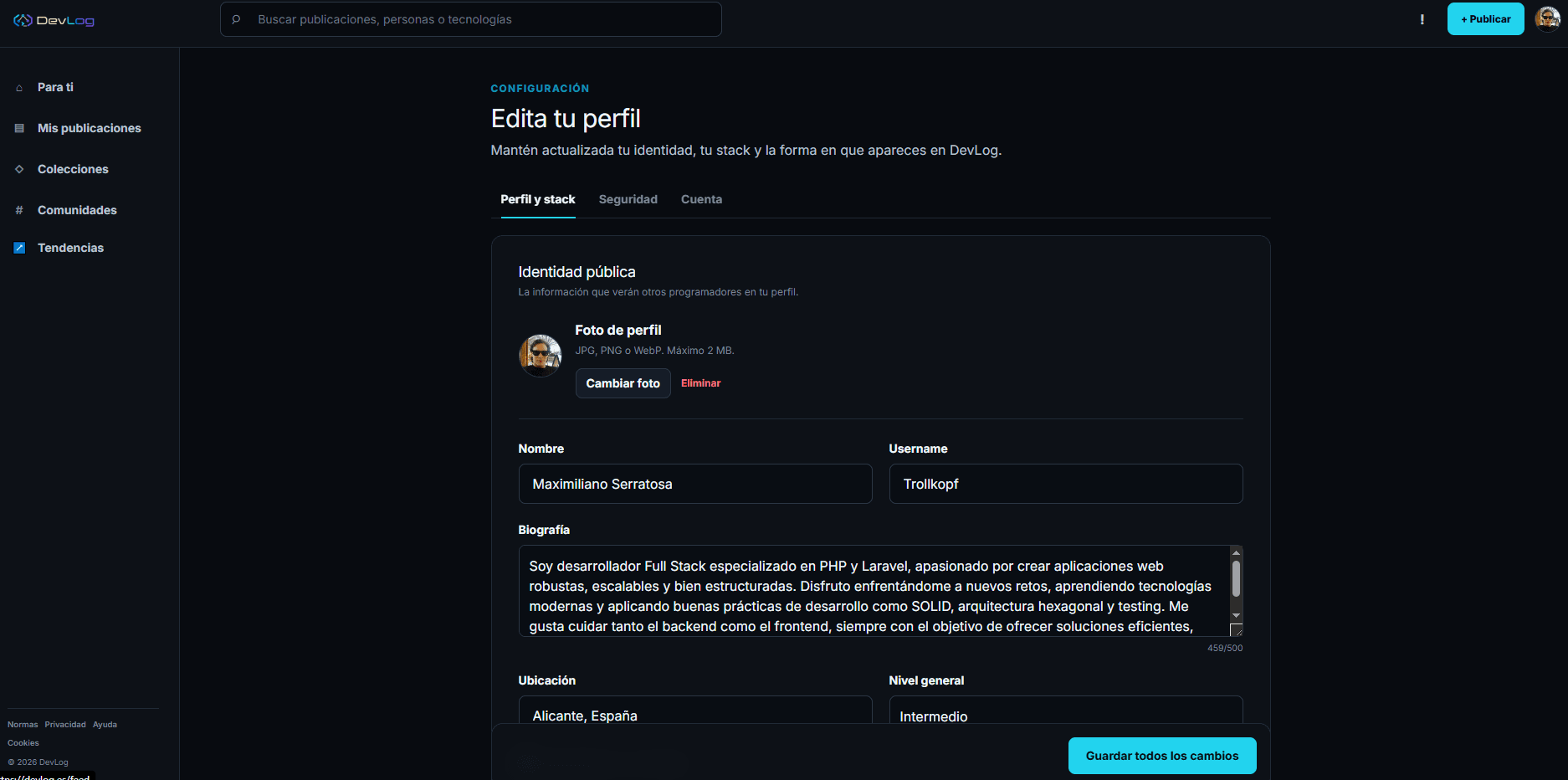Click the search magnifier icon
1568x780 pixels.
tap(237, 19)
